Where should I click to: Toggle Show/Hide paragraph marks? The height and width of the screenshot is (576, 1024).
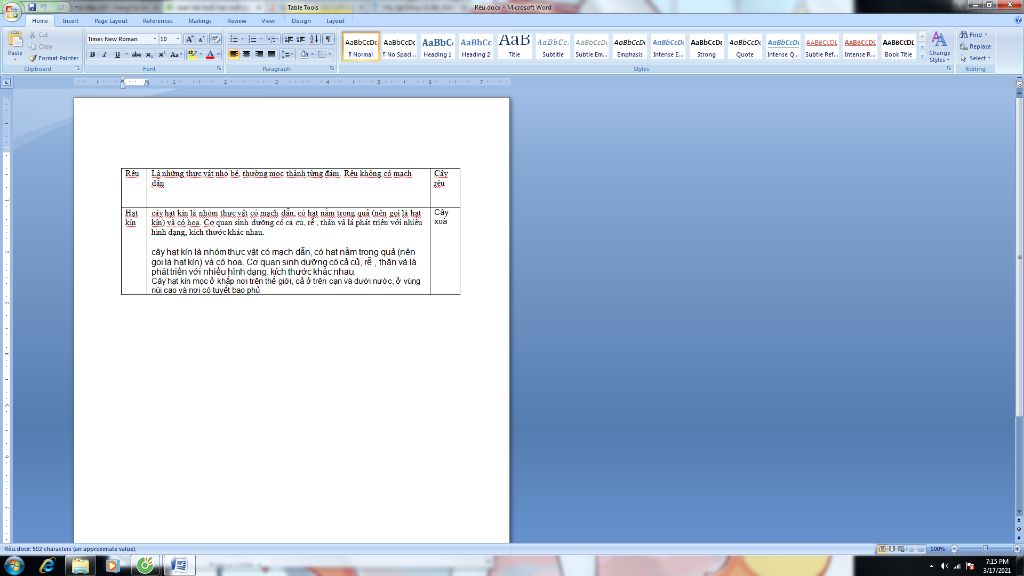click(x=328, y=39)
